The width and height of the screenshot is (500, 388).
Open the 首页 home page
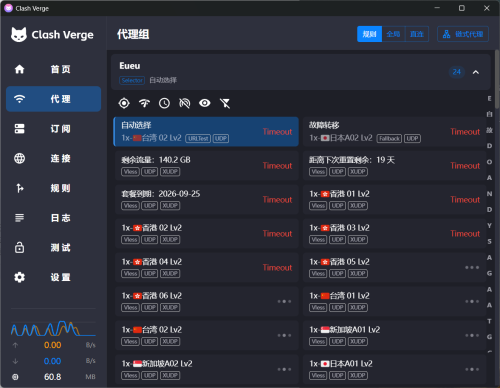(53, 69)
